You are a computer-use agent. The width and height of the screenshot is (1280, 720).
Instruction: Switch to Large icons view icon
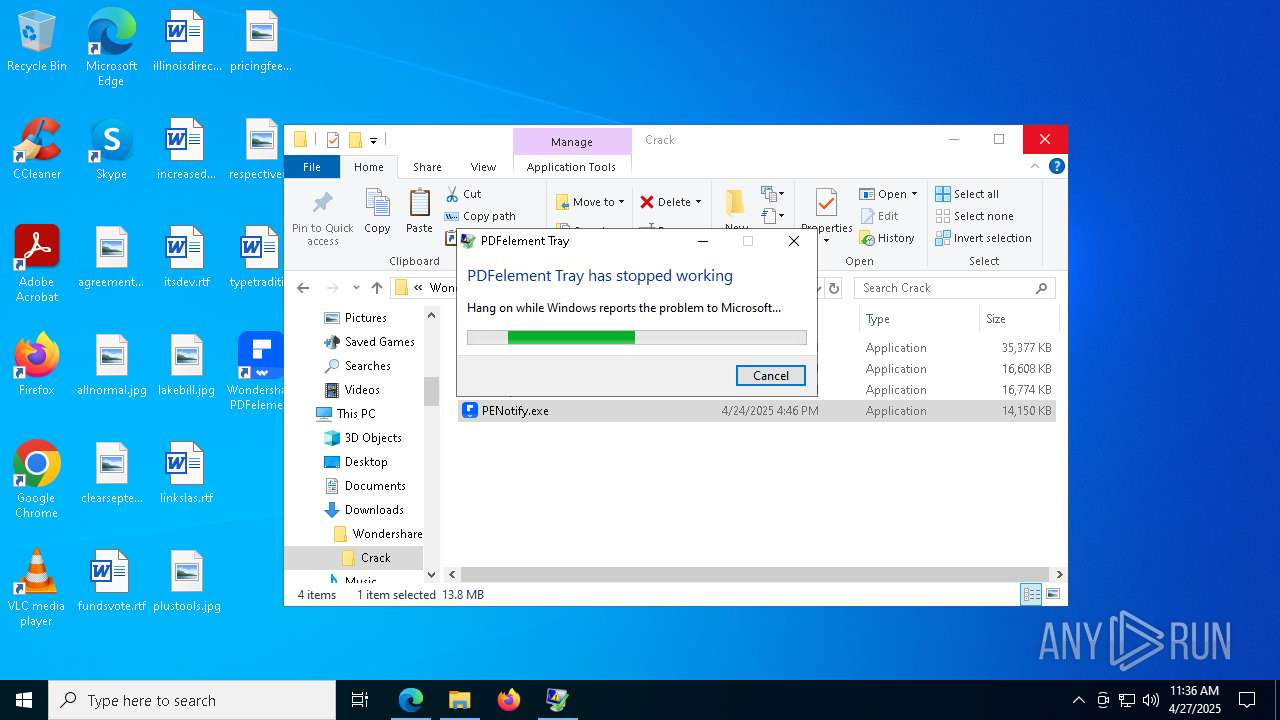tap(1052, 595)
